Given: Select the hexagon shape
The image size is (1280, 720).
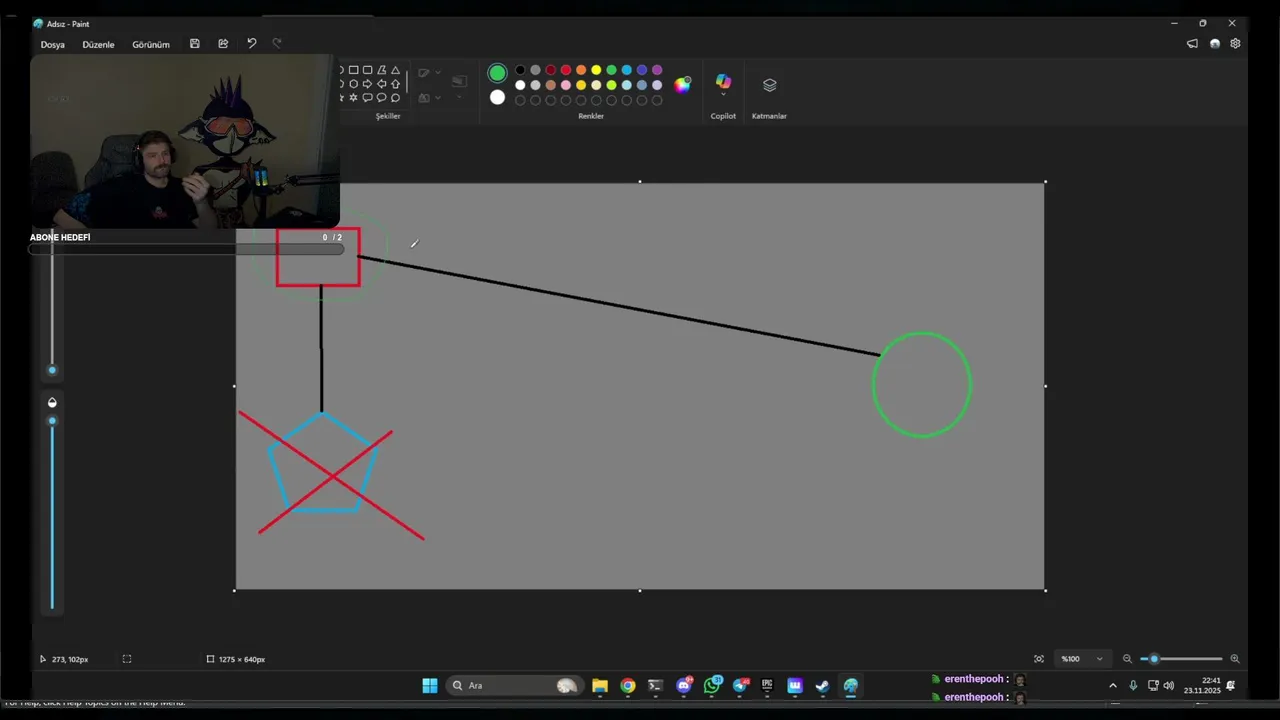Looking at the screenshot, I should 354,84.
